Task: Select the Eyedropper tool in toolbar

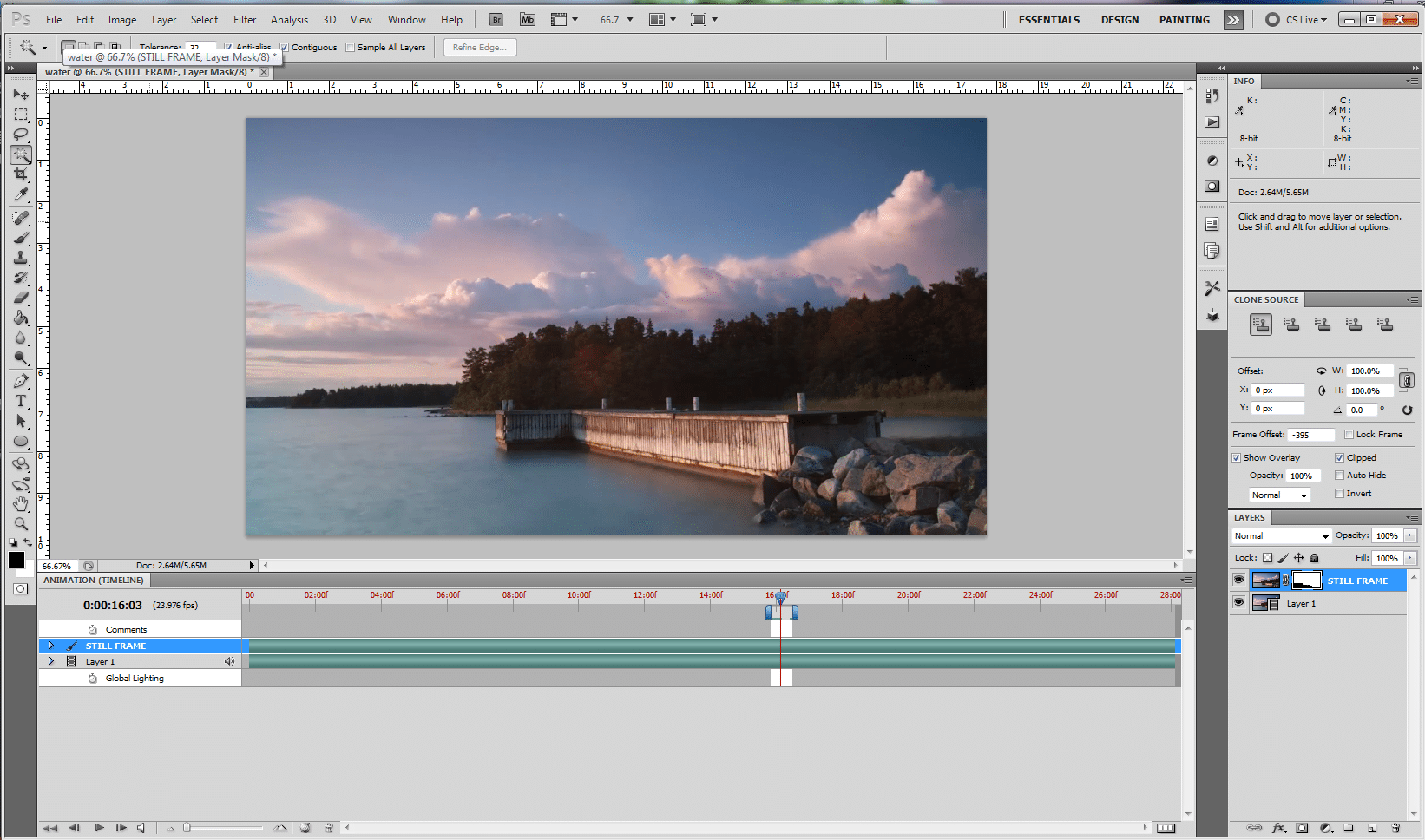Action: tap(21, 195)
